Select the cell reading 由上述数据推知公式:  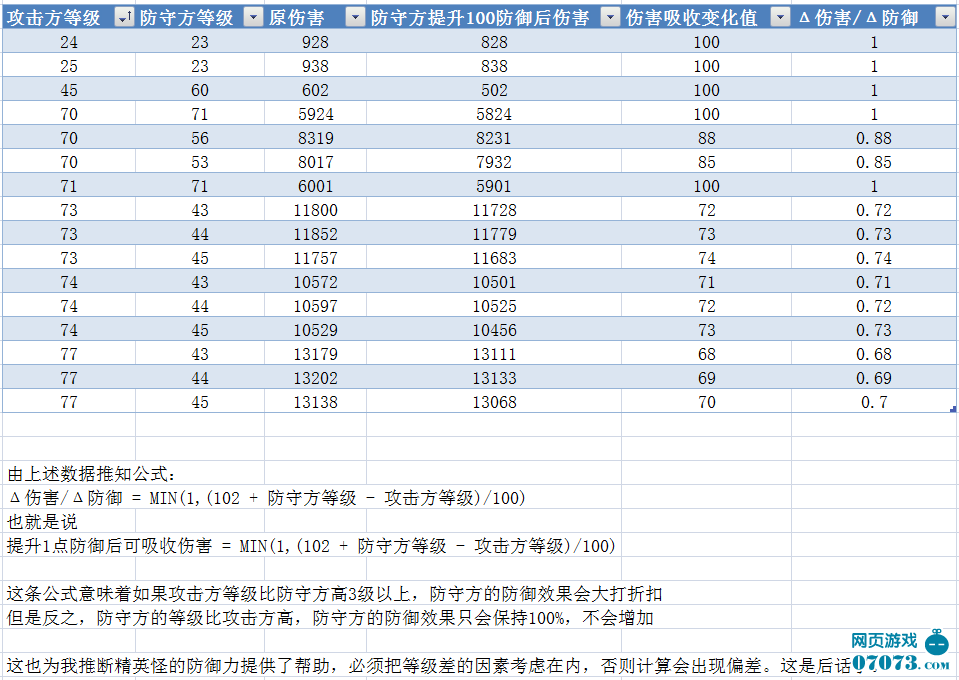click(91, 474)
